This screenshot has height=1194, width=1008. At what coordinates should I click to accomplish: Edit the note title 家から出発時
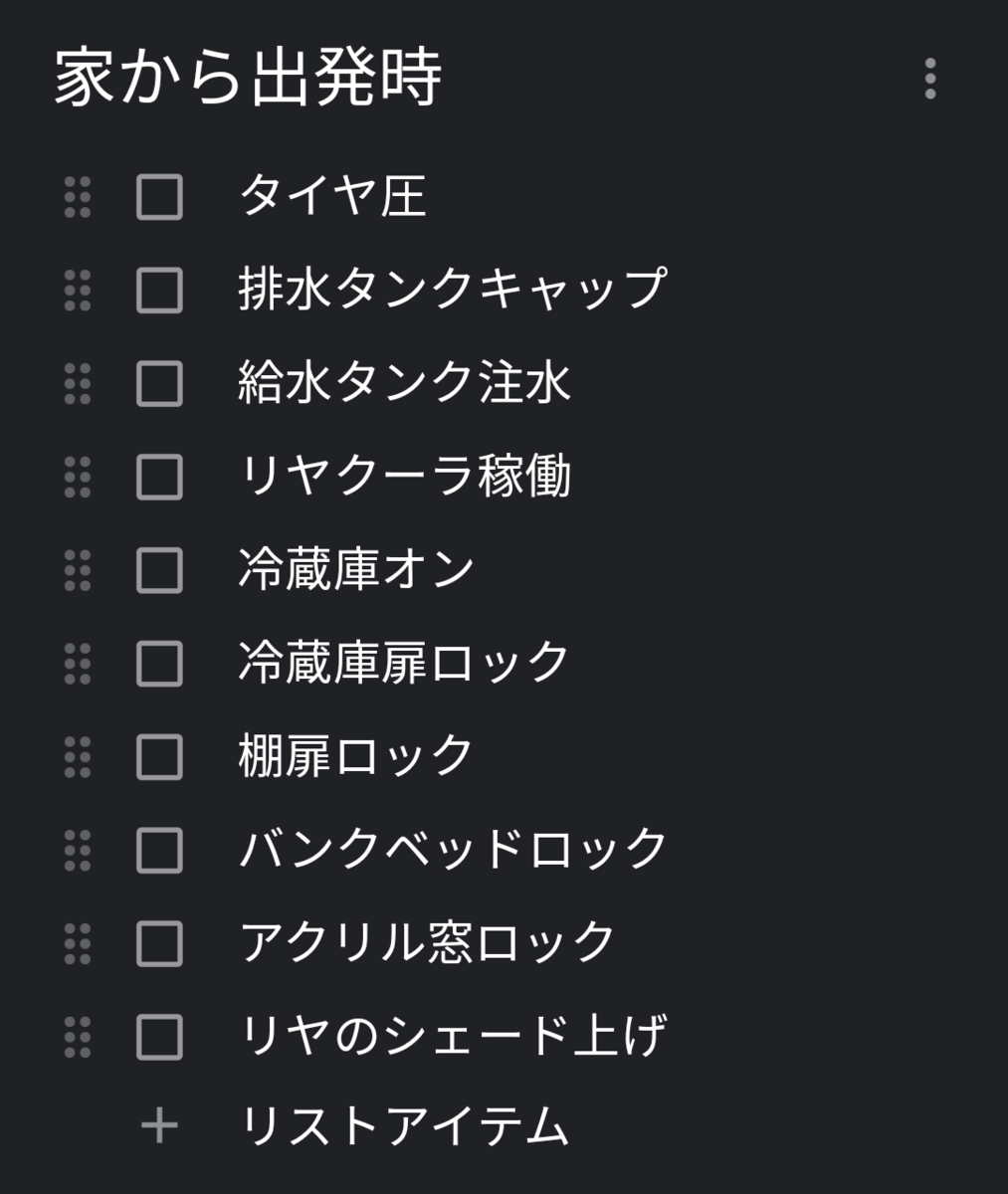[248, 79]
